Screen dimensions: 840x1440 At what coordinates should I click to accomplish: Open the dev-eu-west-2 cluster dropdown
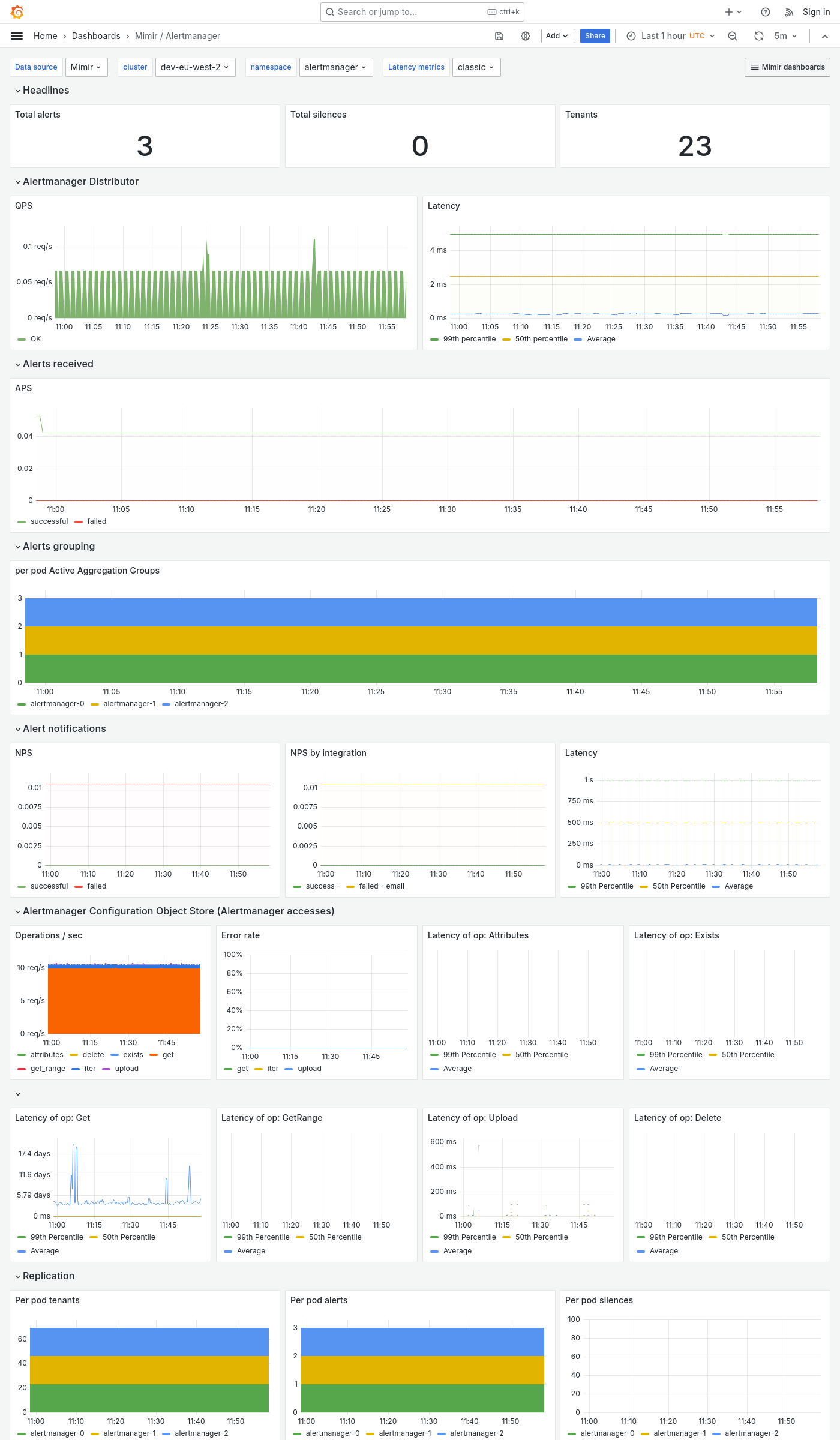click(x=195, y=67)
